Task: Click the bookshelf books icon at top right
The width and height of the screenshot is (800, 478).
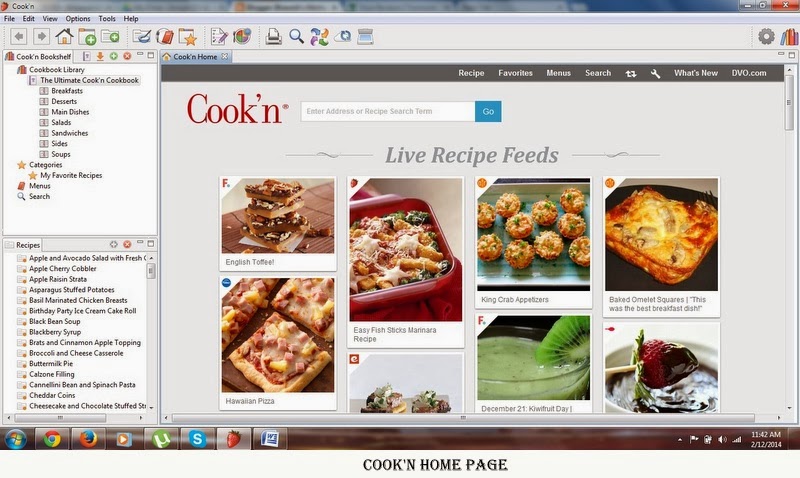Action: coord(789,36)
